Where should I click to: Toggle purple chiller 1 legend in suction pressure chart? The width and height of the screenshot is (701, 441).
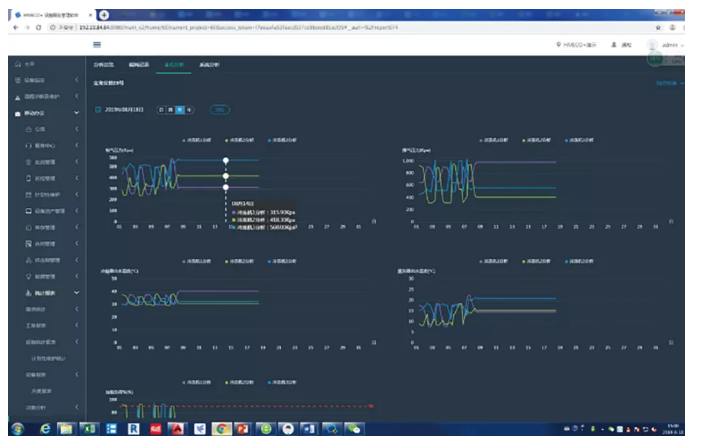tap(197, 140)
